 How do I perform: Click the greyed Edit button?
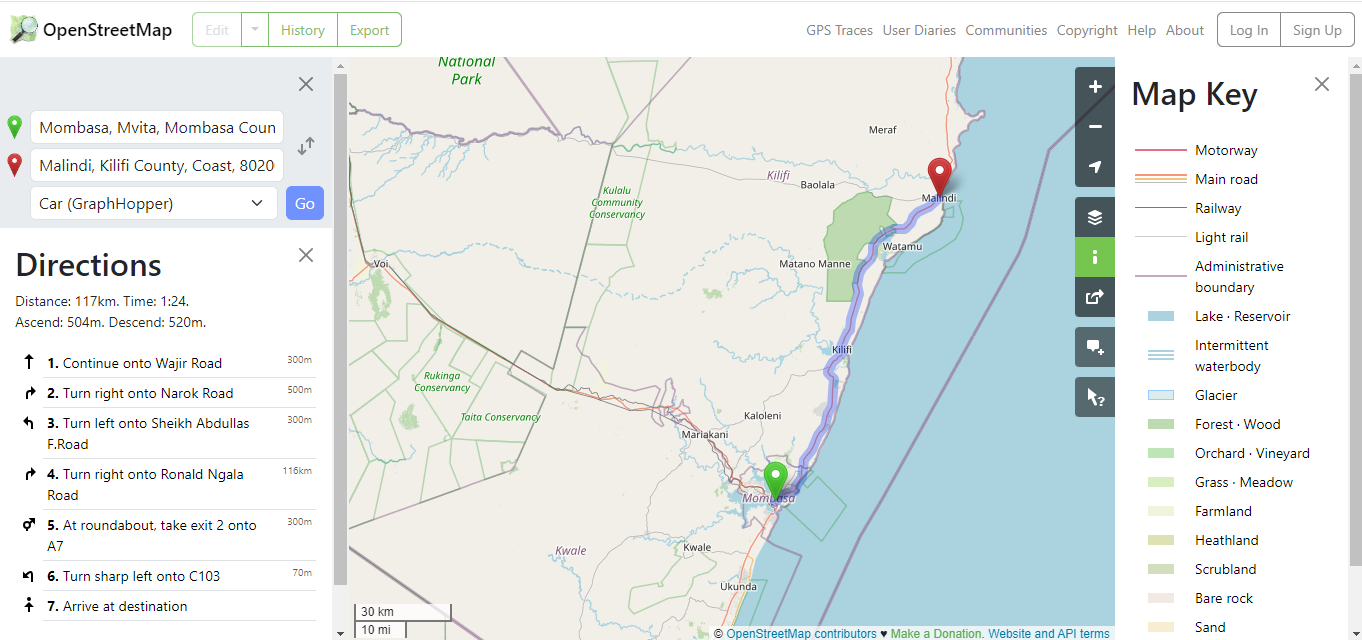click(217, 30)
